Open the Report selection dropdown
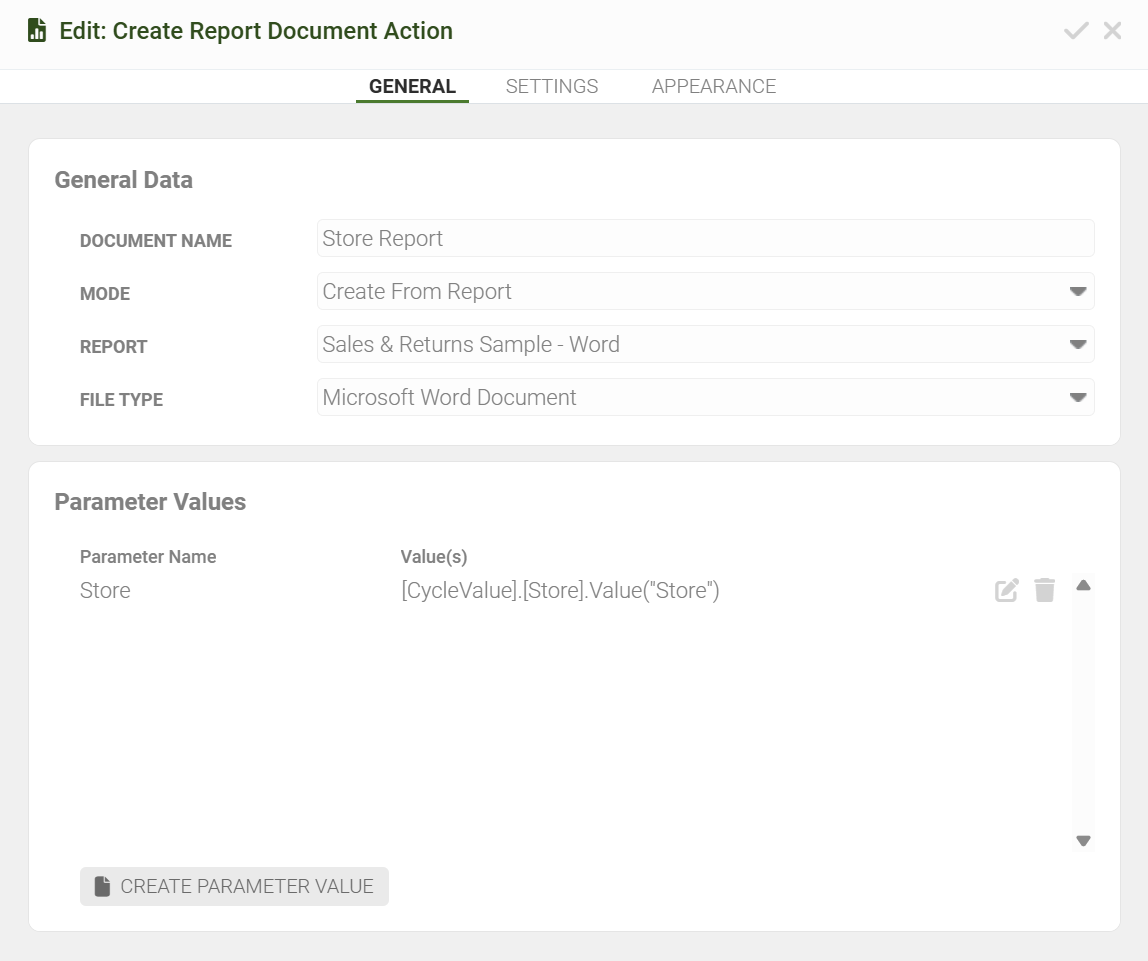 1077,345
